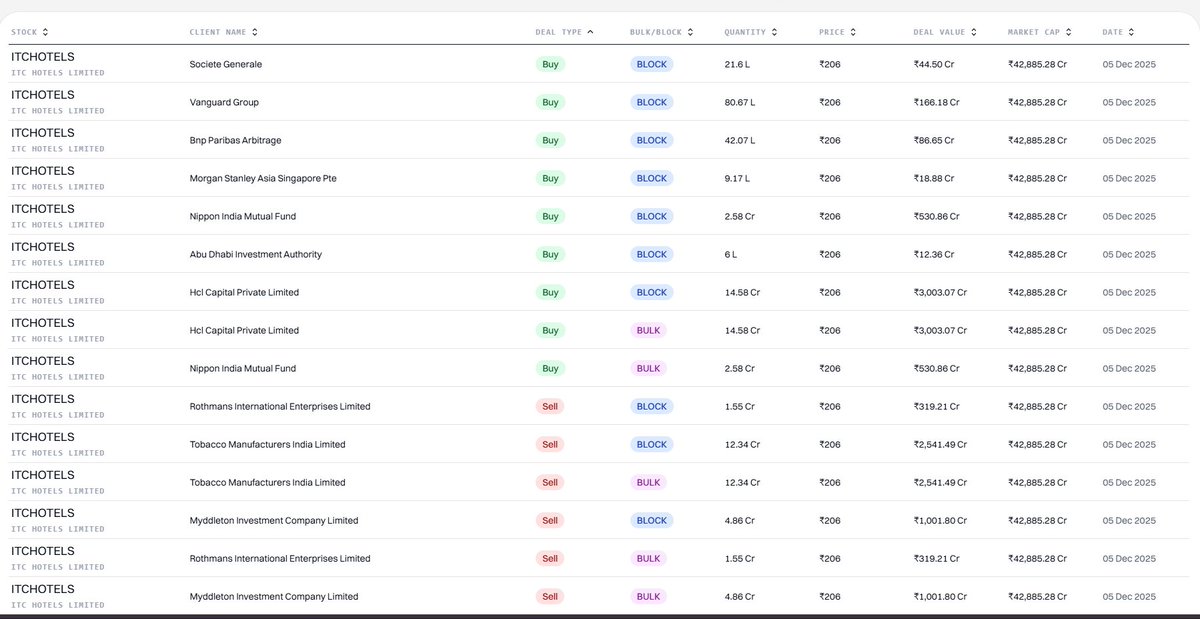Image resolution: width=1200 pixels, height=619 pixels.
Task: Click Market Cap column header label
Action: pos(1035,32)
